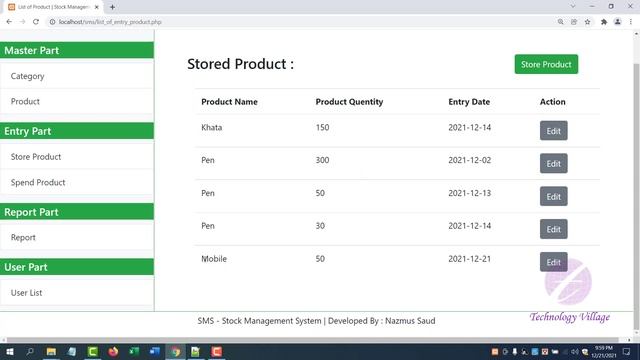Click Report Part section header

point(77,212)
